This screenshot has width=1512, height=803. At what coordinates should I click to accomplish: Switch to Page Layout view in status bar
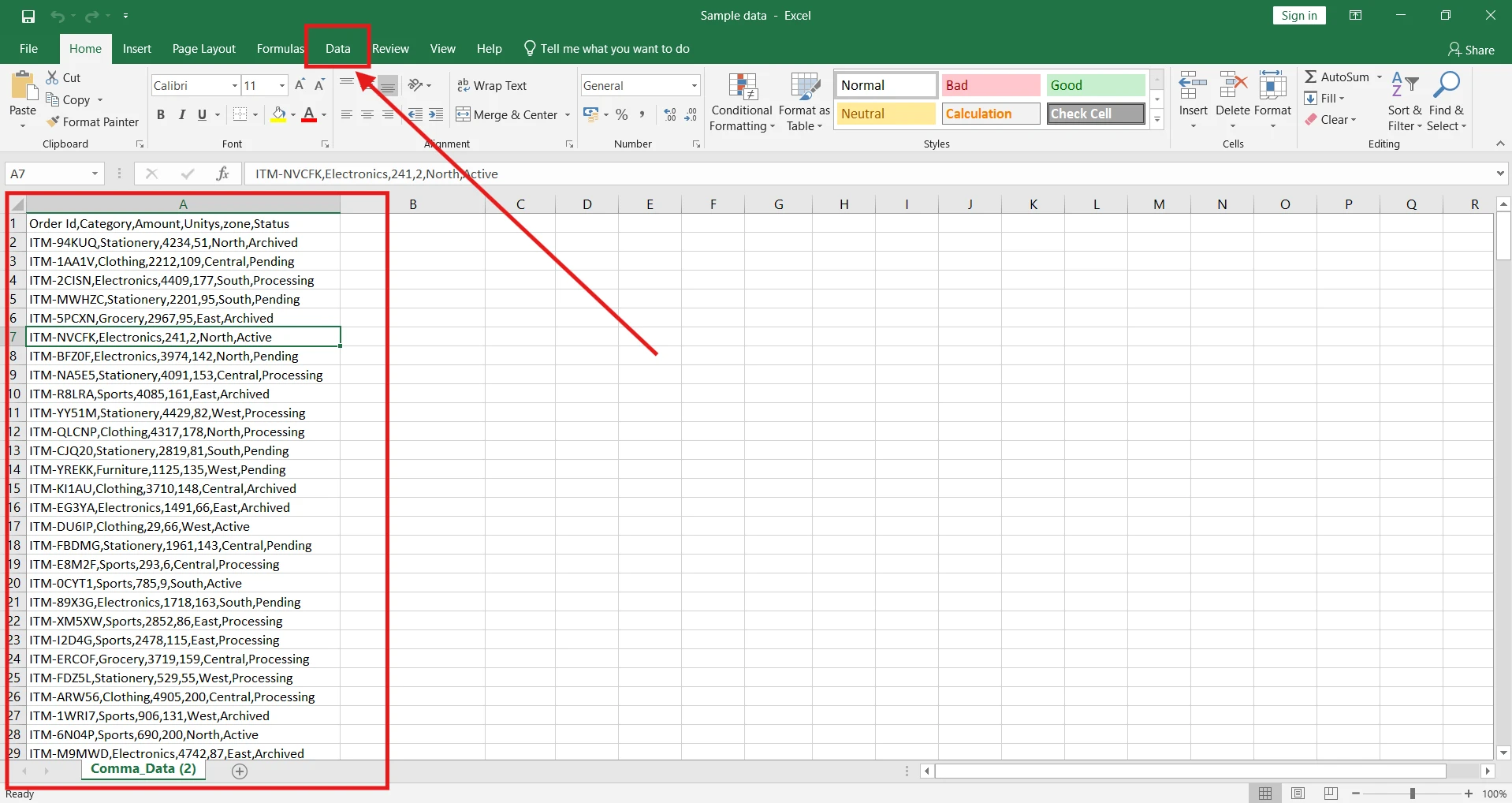(x=1299, y=794)
